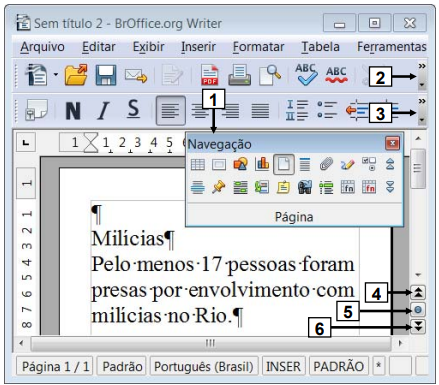Print the file directly with the printer icon
Screen dimensions: 439x385
point(239,75)
